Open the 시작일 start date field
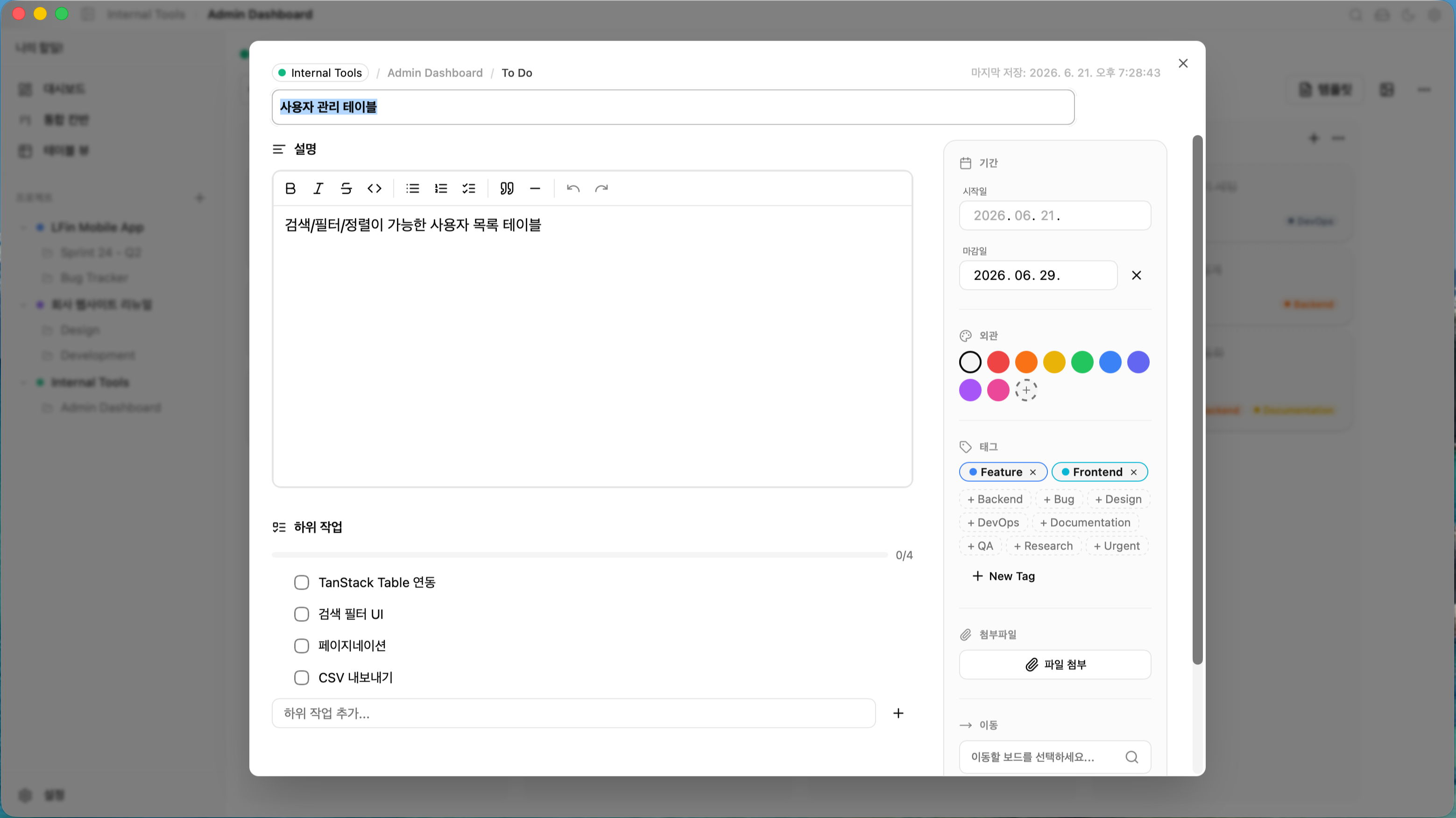Viewport: 1456px width, 818px height. pyautogui.click(x=1055, y=215)
